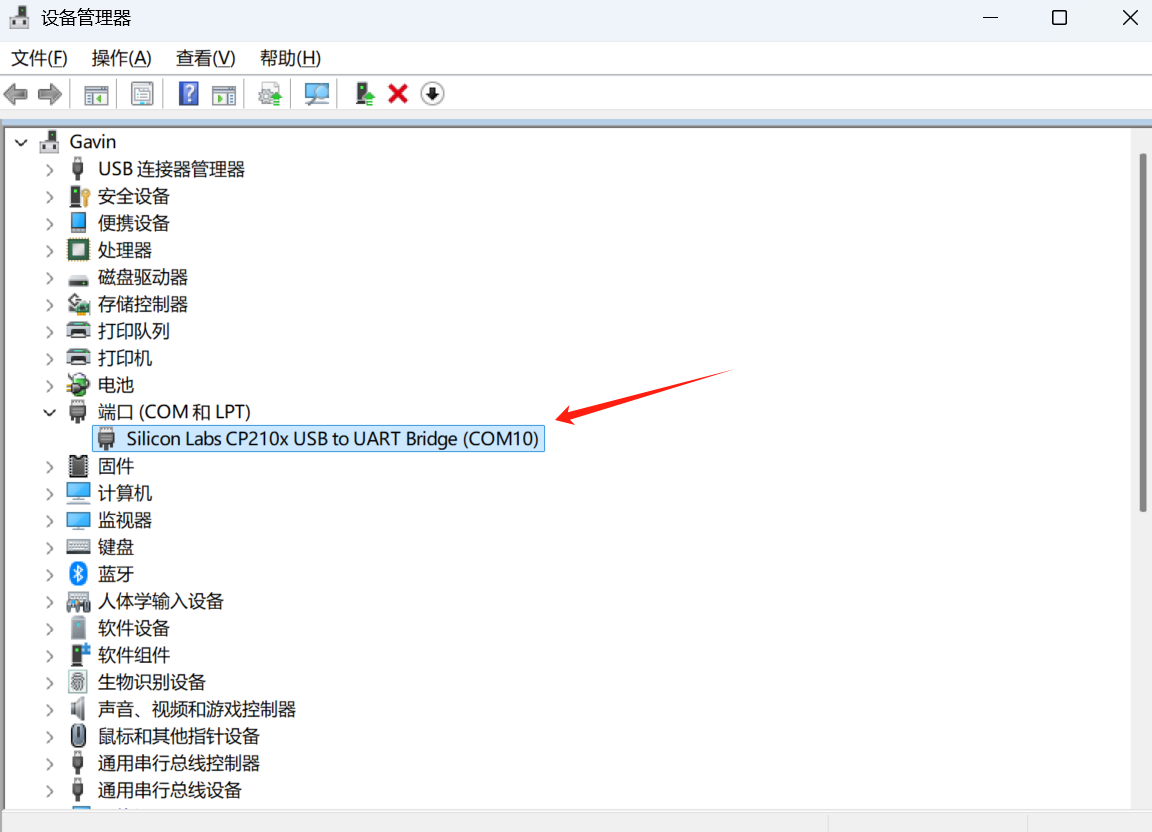1152x832 pixels.
Task: Select the 键盘 category item
Action: pyautogui.click(x=116, y=547)
